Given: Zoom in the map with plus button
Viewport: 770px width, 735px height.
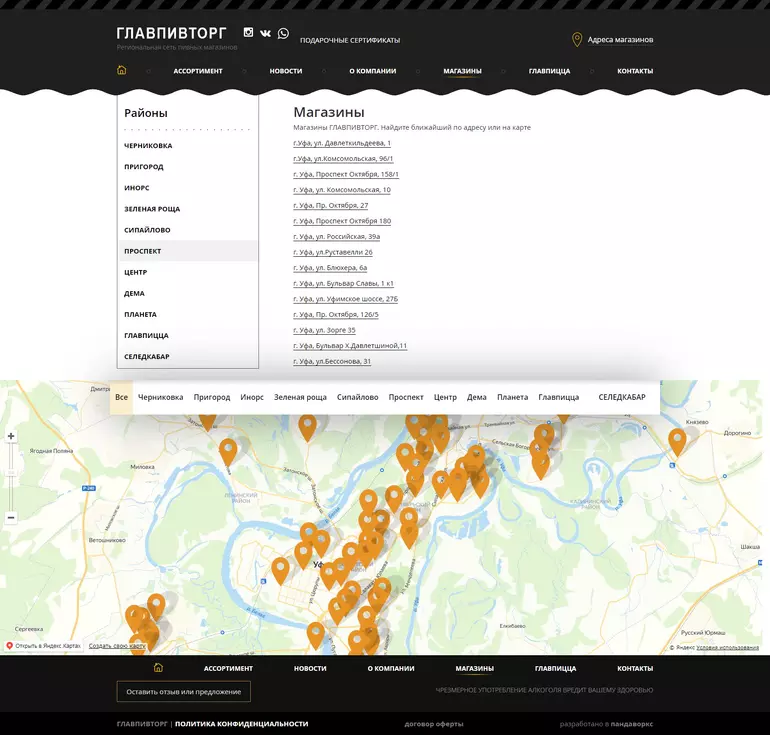Looking at the screenshot, I should (11, 436).
